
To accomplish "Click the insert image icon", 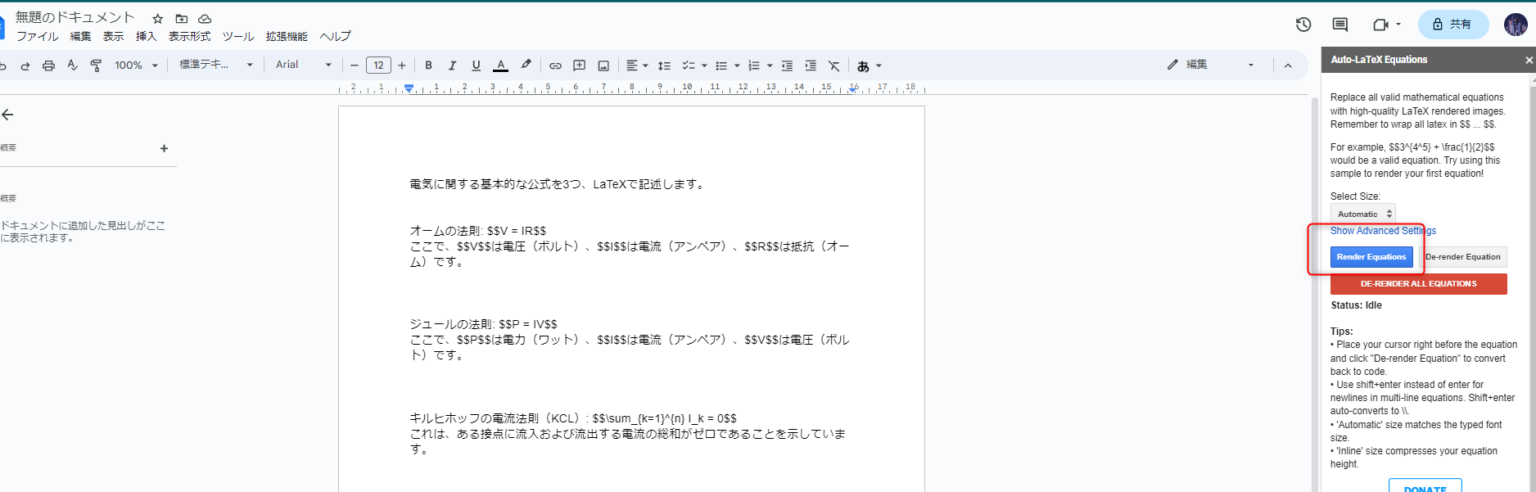I will pyautogui.click(x=603, y=66).
